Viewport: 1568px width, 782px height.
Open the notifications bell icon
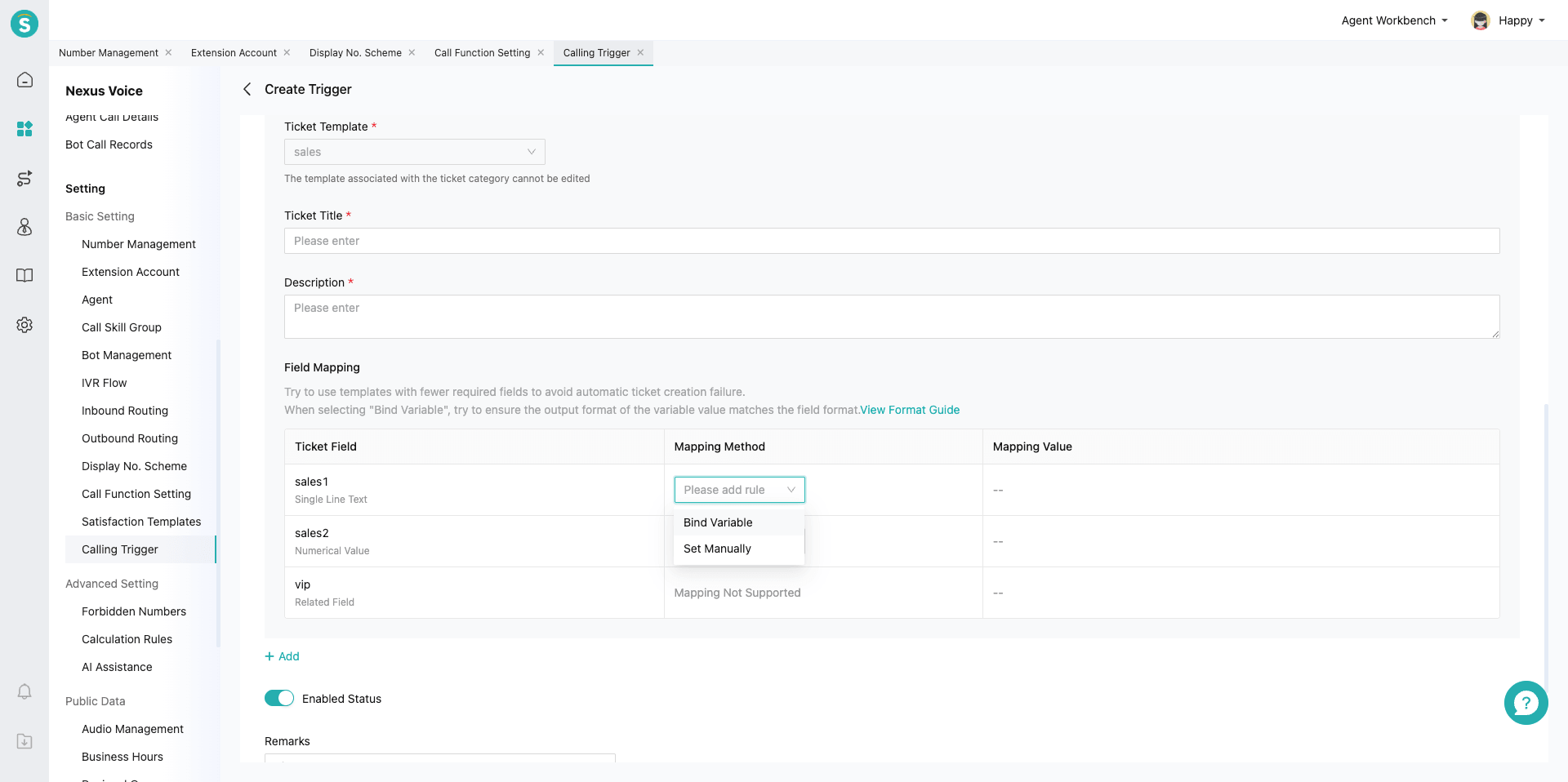click(24, 692)
